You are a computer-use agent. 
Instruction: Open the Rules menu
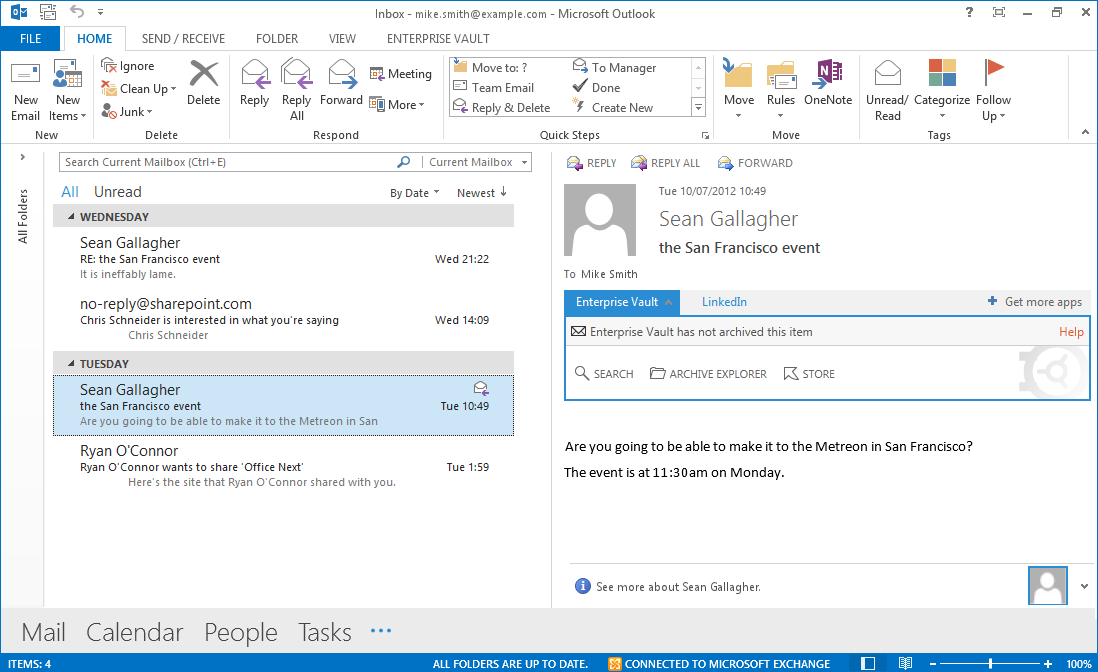tap(781, 89)
